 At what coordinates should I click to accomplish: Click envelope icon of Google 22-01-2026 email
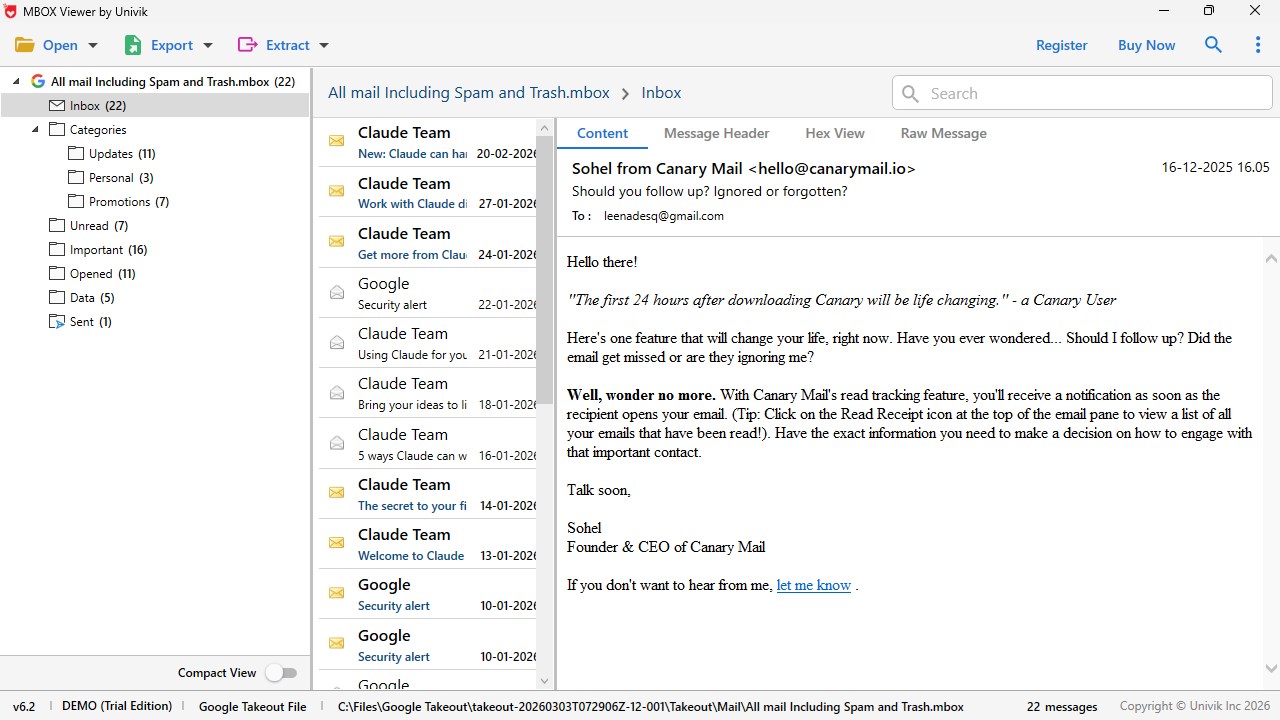pyautogui.click(x=337, y=292)
